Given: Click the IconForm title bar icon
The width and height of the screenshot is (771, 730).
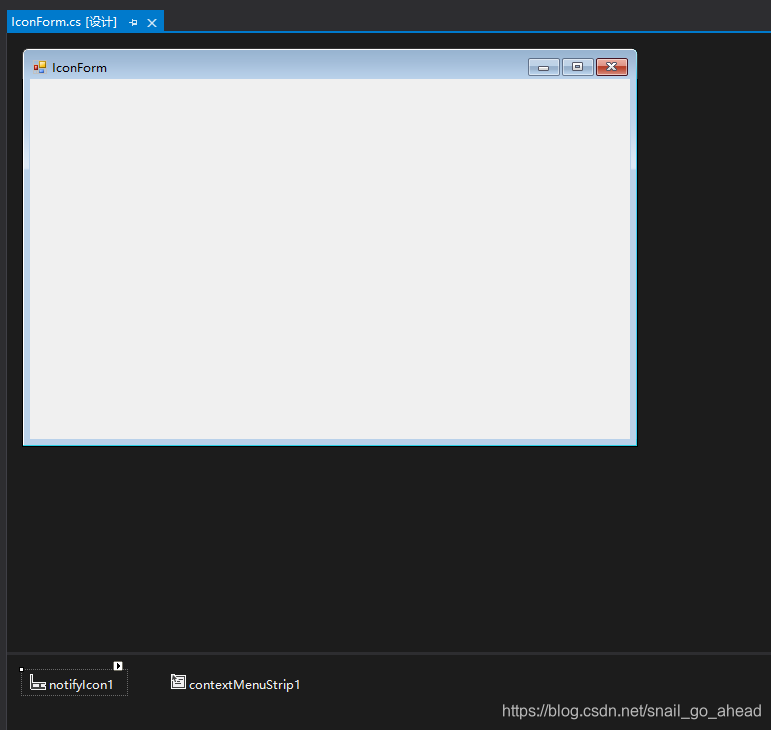Looking at the screenshot, I should (40, 67).
